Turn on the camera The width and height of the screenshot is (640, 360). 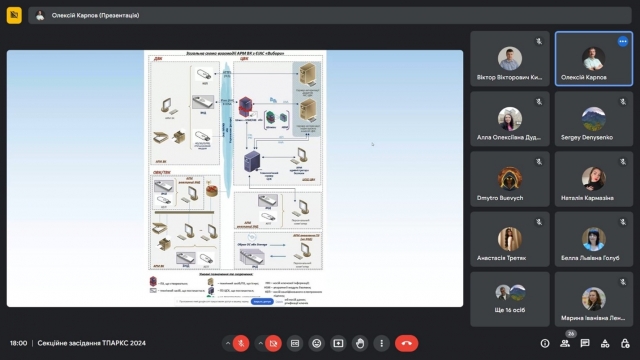tap(273, 343)
